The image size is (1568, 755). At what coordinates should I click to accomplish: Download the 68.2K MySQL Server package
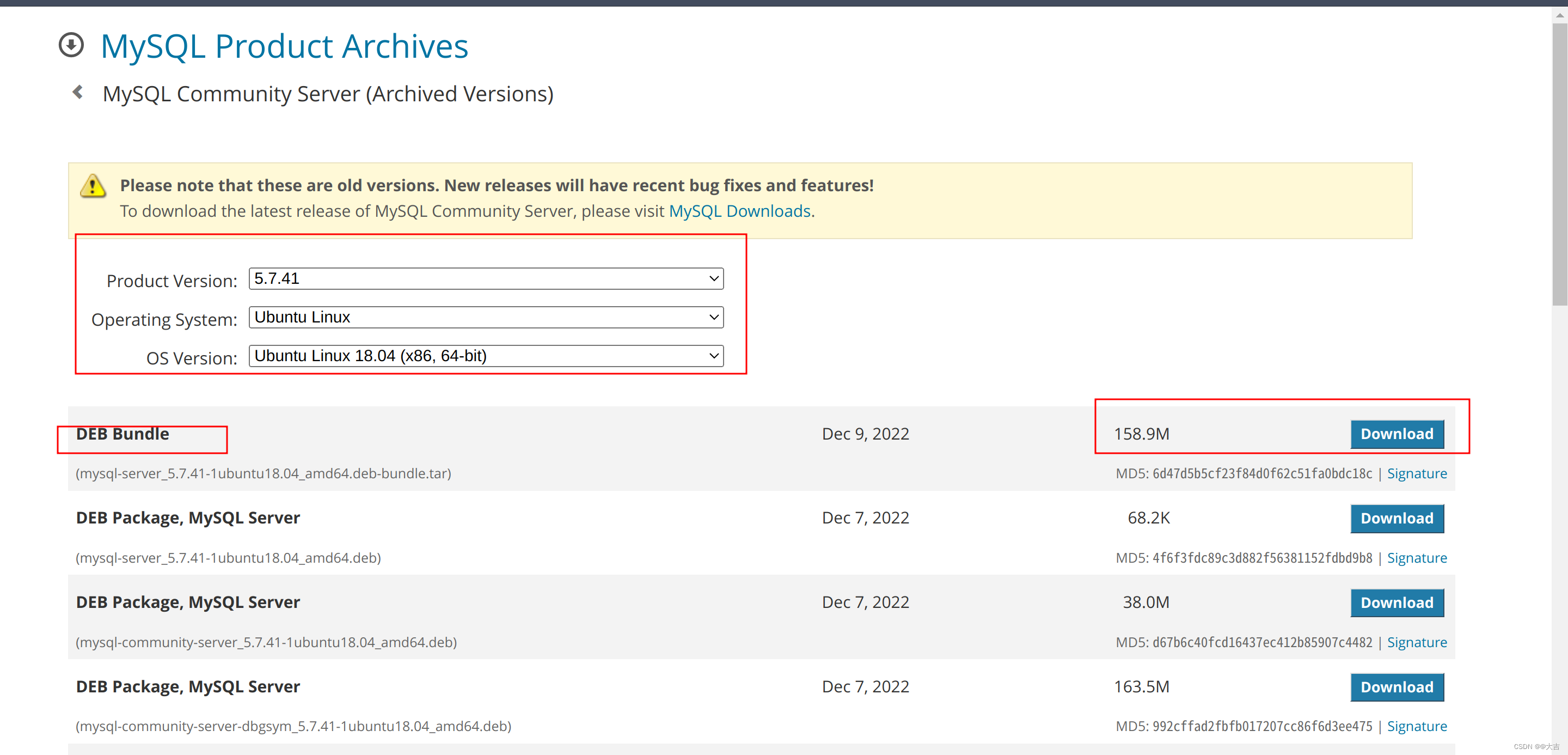[1397, 519]
